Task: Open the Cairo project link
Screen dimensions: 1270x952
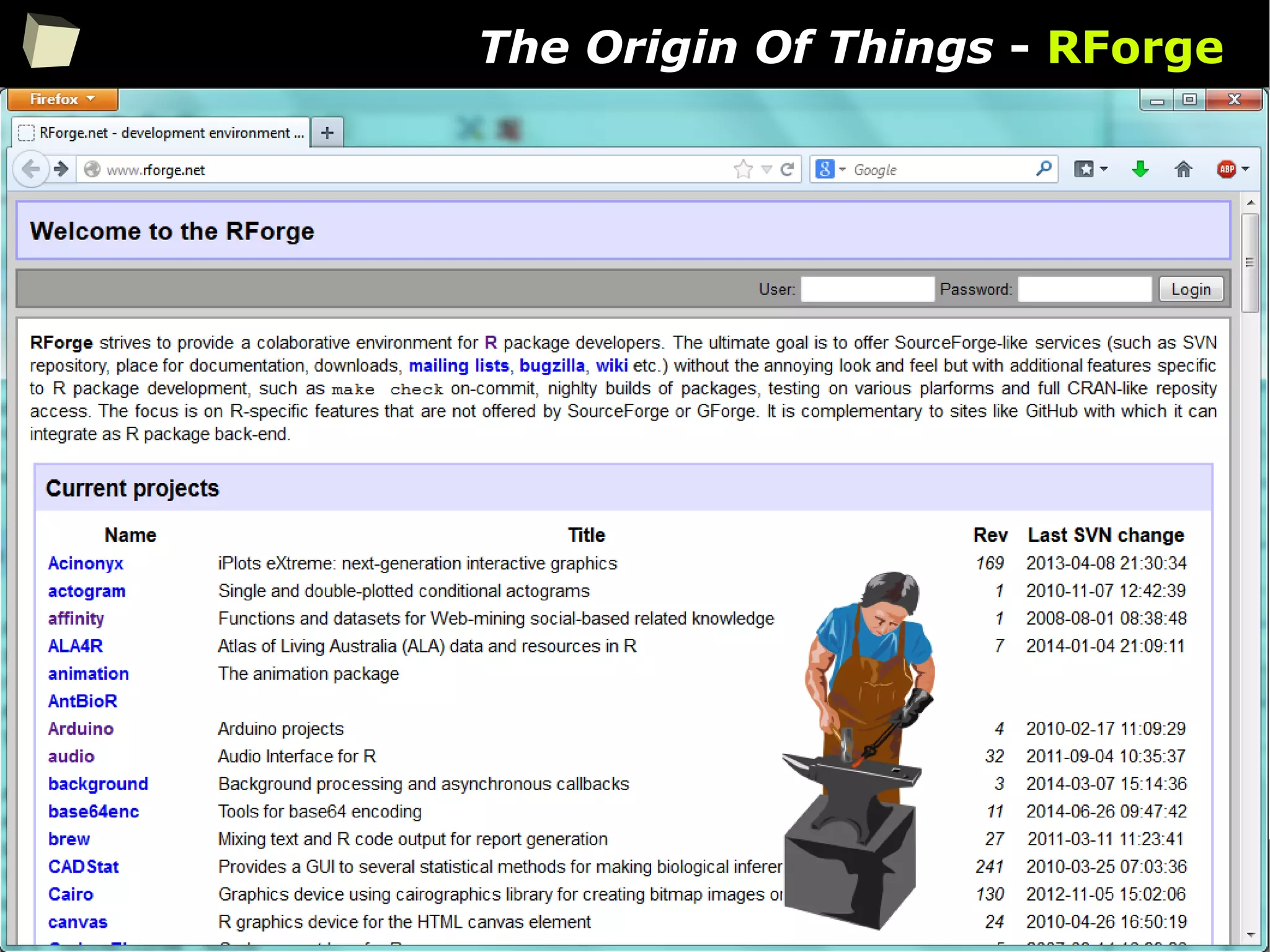Action: coord(71,894)
